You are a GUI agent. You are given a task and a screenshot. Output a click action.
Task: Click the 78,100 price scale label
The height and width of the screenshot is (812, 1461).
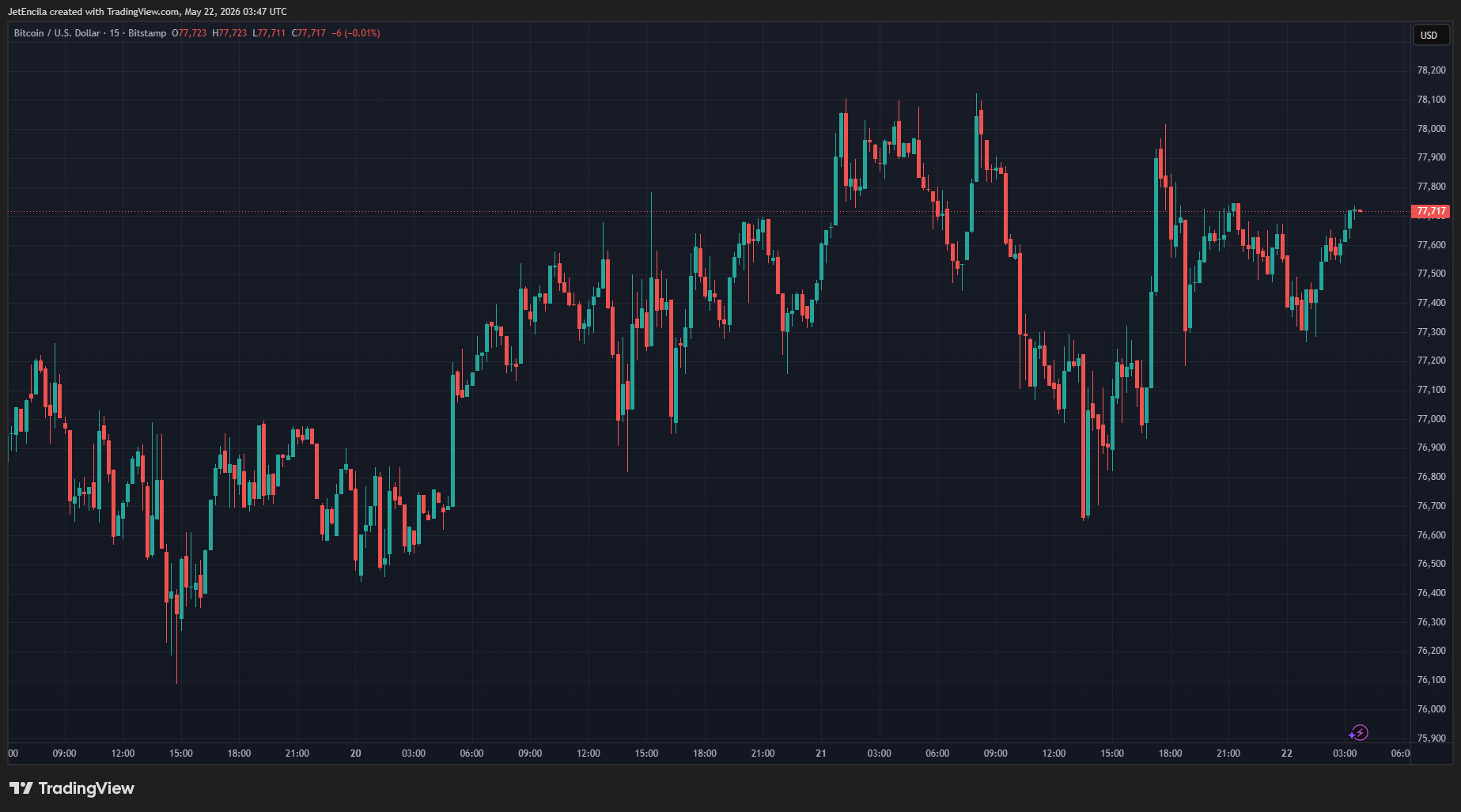[1431, 100]
